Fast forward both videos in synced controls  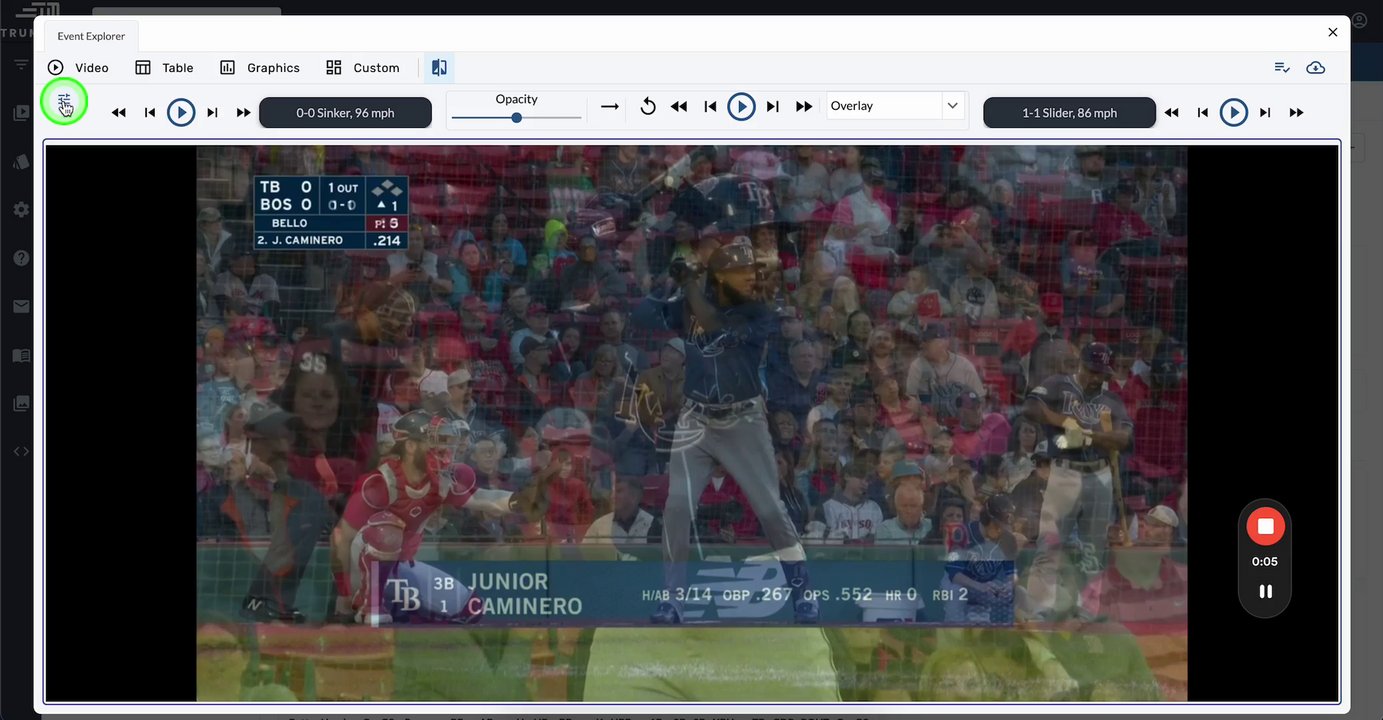tap(804, 106)
